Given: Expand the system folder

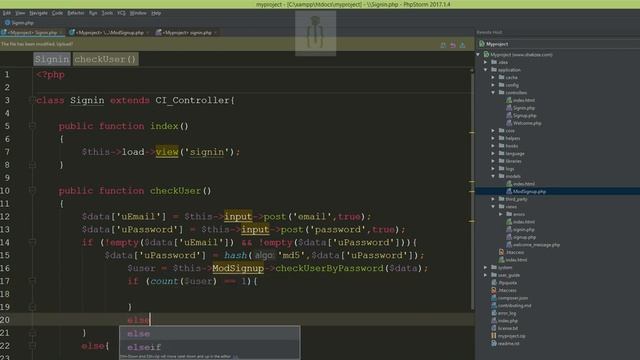Looking at the screenshot, I should click(486, 267).
